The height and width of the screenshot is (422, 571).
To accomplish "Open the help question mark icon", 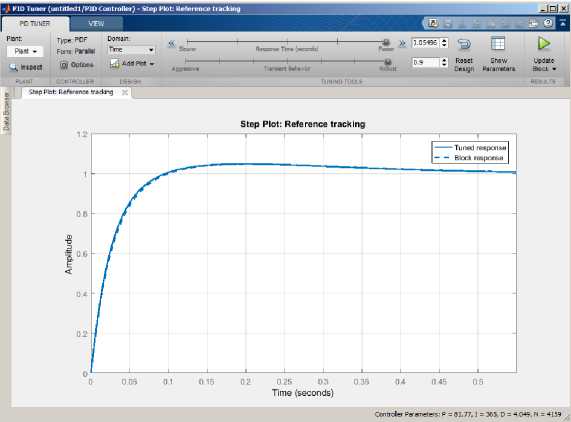I will coord(548,23).
